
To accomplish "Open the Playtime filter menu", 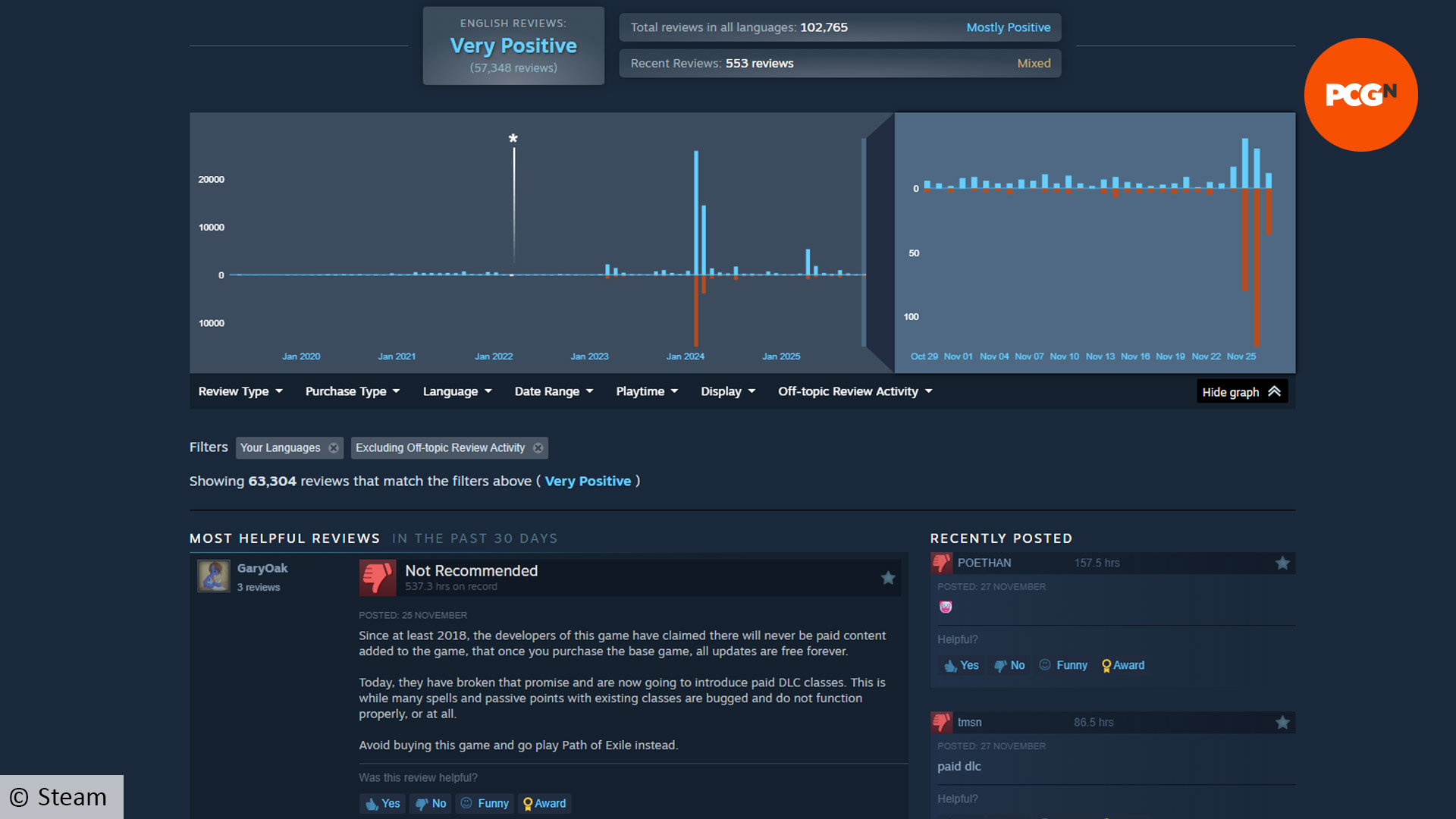I will click(x=646, y=391).
